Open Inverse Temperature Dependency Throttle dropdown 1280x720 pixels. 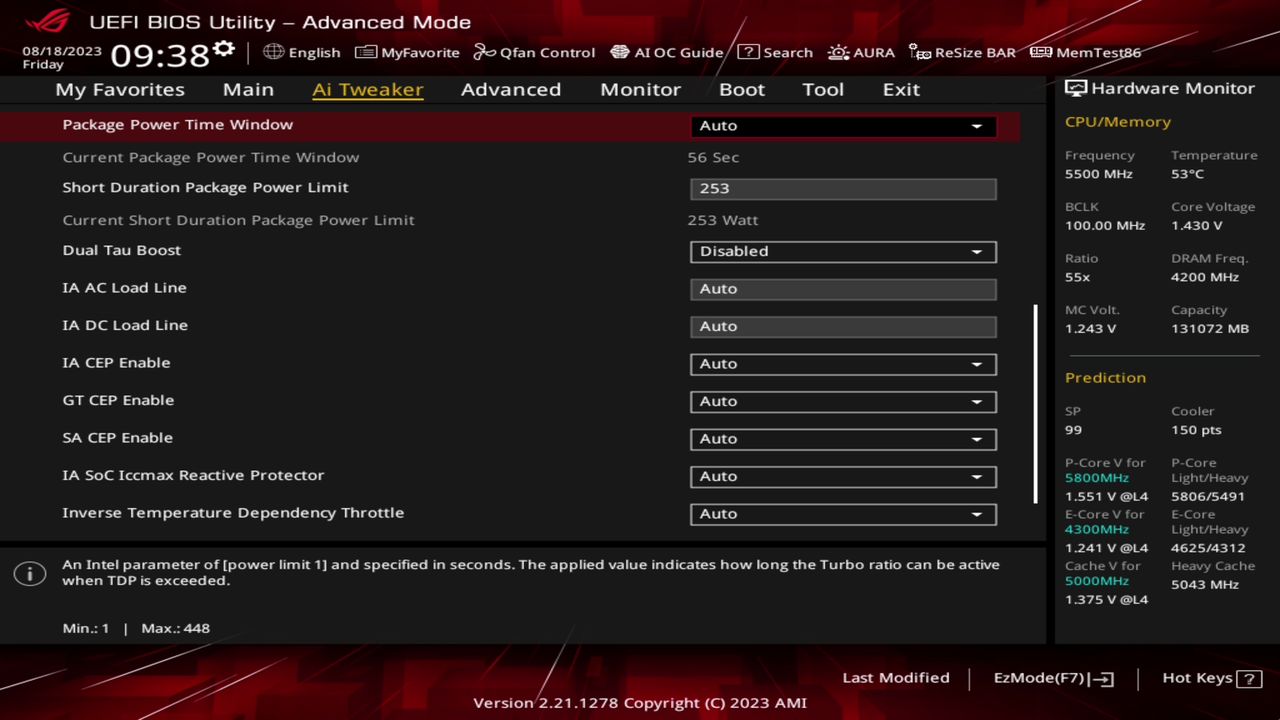click(x=843, y=514)
